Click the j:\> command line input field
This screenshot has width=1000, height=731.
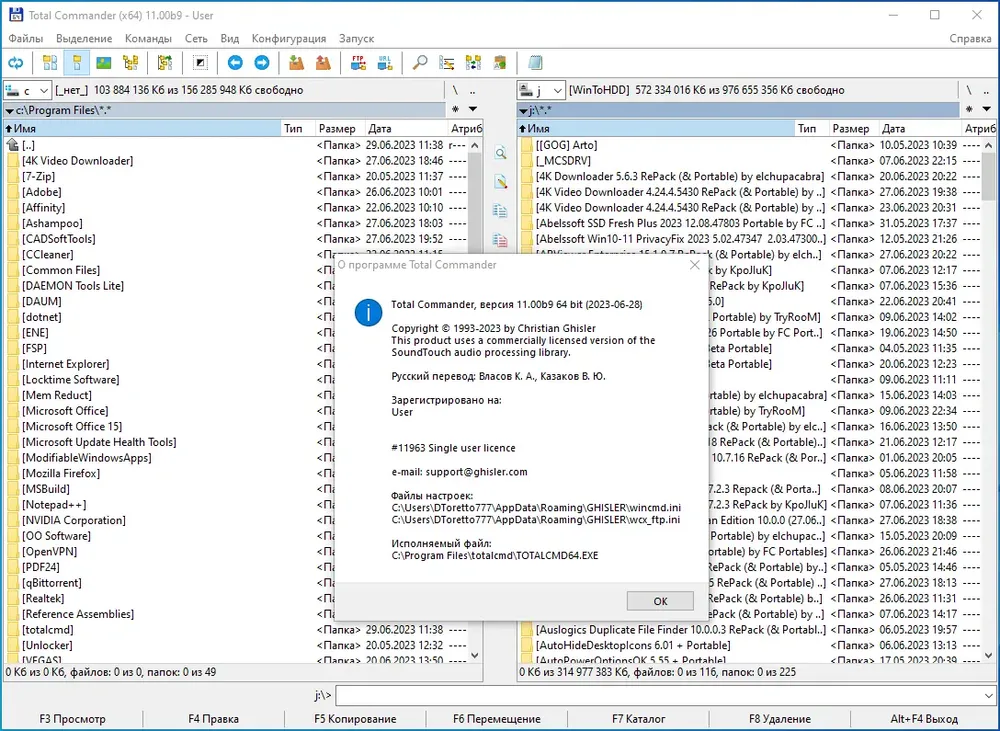pos(659,695)
